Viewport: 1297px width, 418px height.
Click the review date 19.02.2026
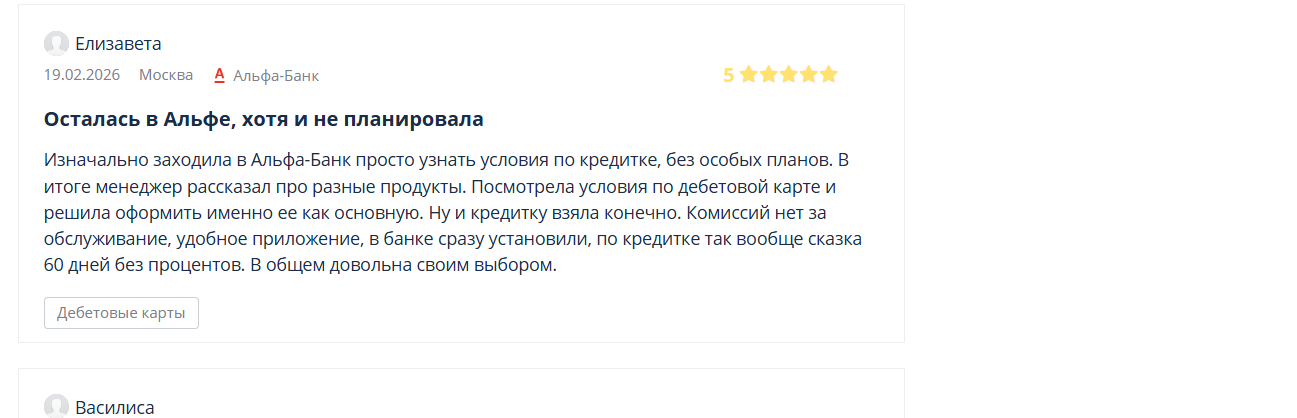[81, 75]
